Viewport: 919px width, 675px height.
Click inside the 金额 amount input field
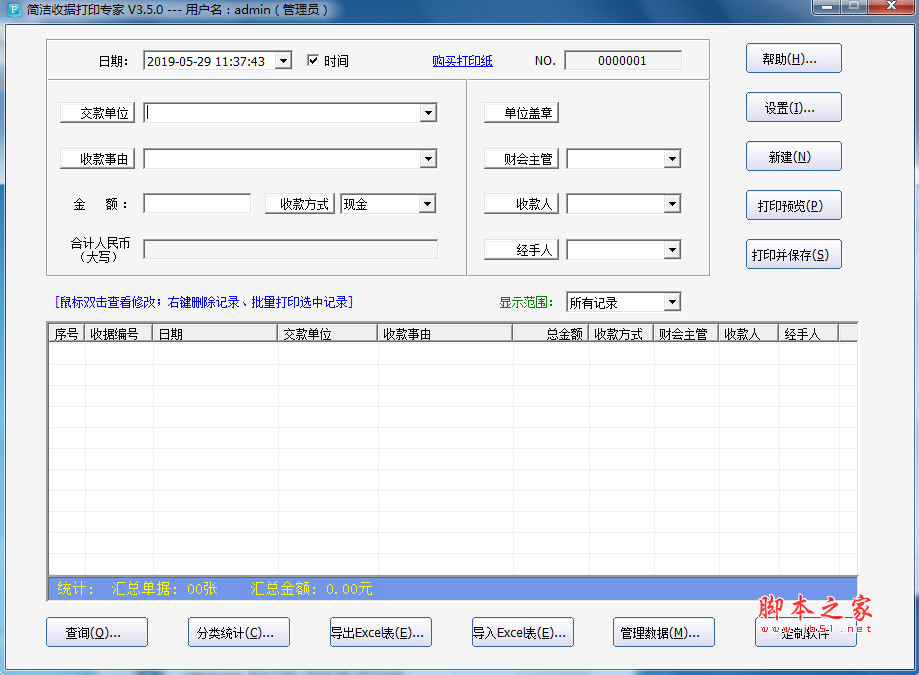[196, 203]
